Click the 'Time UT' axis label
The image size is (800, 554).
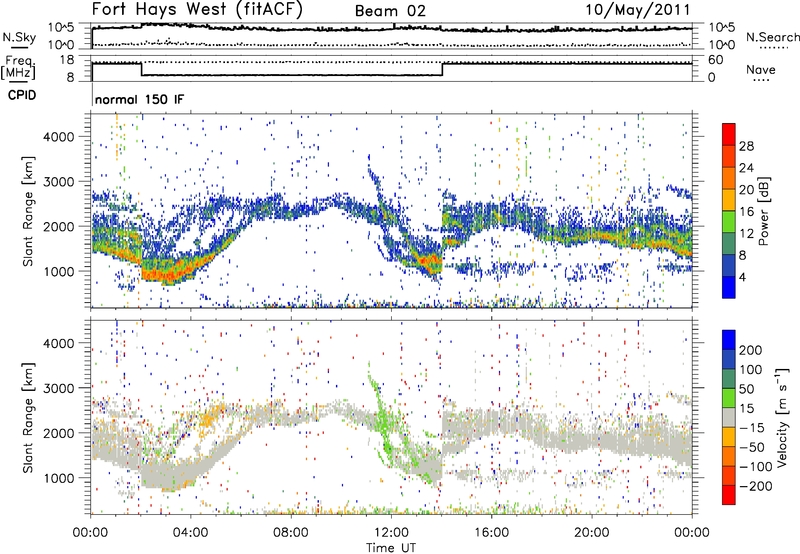(391, 548)
